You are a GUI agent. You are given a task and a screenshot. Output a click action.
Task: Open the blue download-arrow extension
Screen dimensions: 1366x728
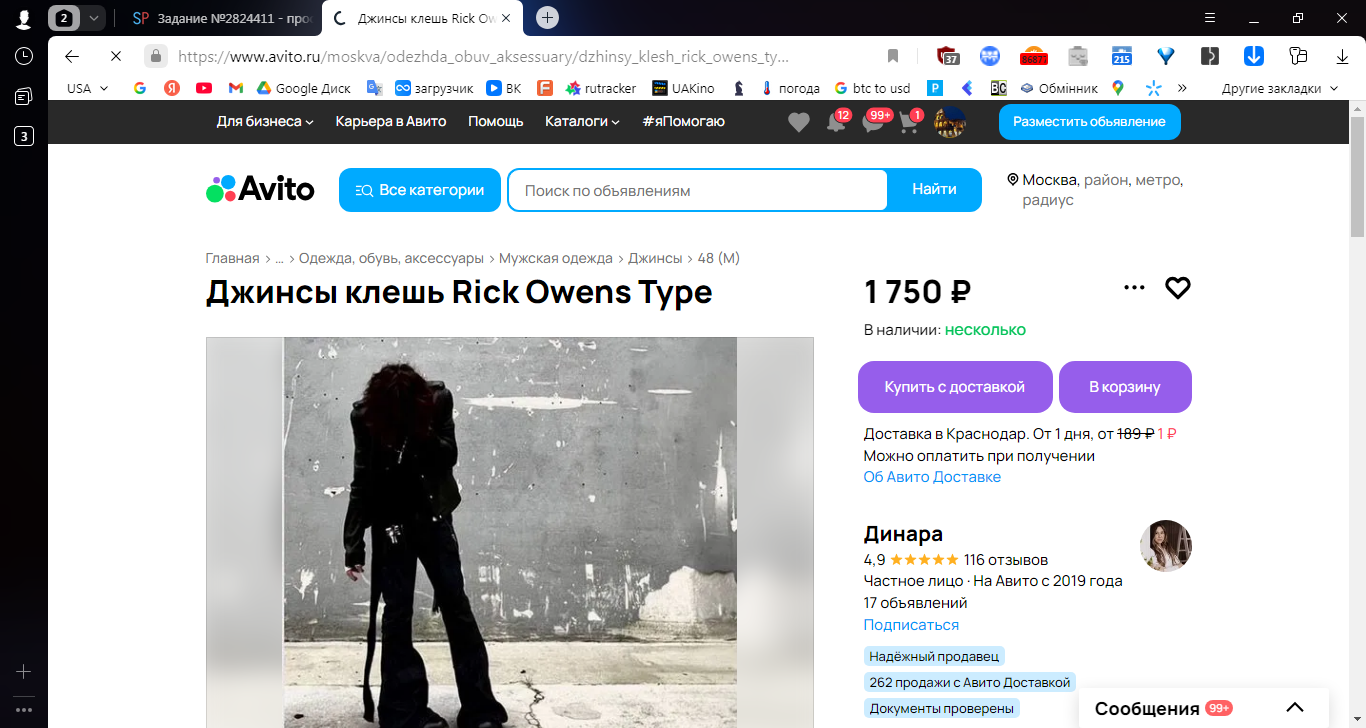click(x=1254, y=56)
